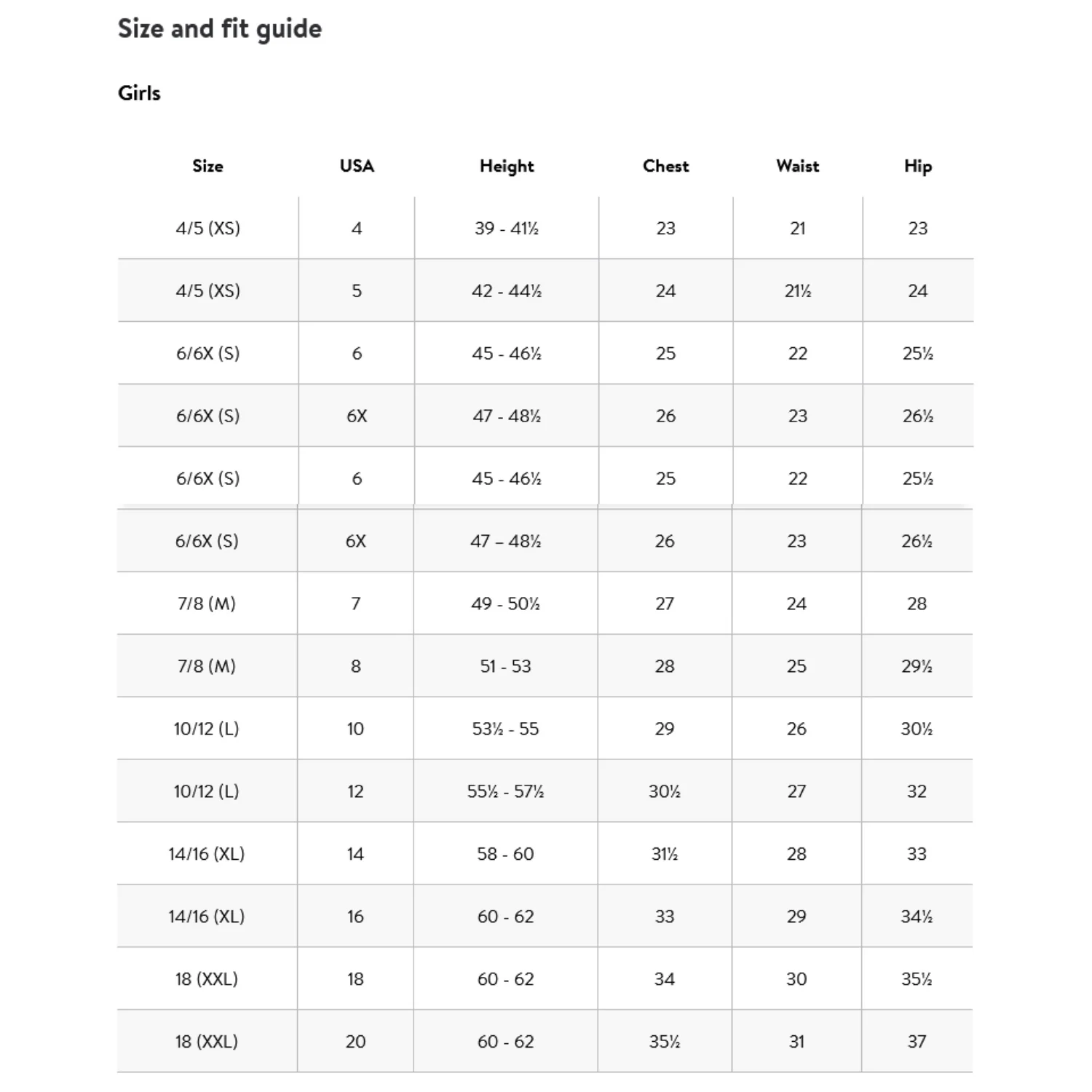Select the 7/8 (M) size 7 row
1092x1092 pixels.
click(x=545, y=604)
